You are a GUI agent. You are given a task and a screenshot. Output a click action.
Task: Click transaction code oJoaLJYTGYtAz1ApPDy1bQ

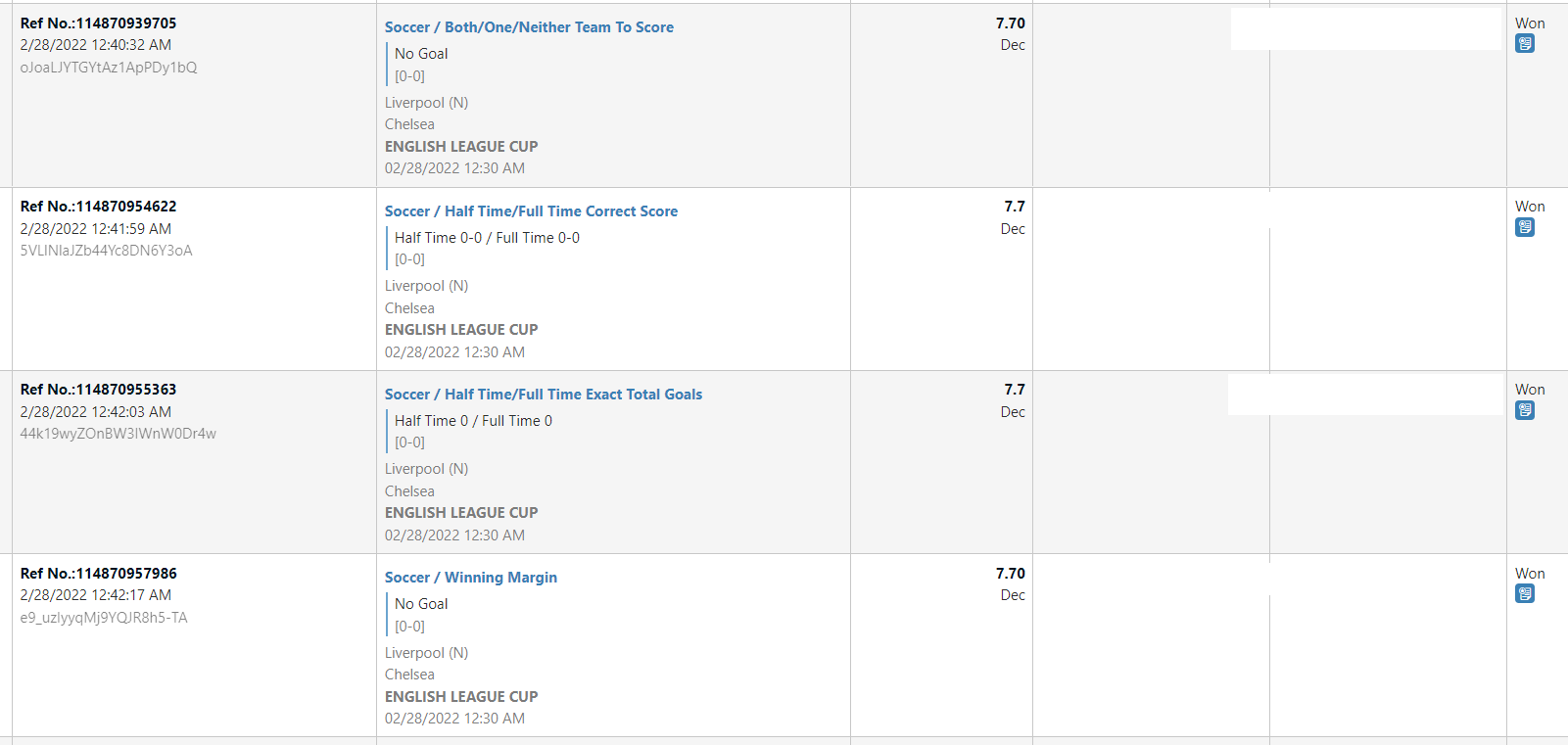point(109,68)
